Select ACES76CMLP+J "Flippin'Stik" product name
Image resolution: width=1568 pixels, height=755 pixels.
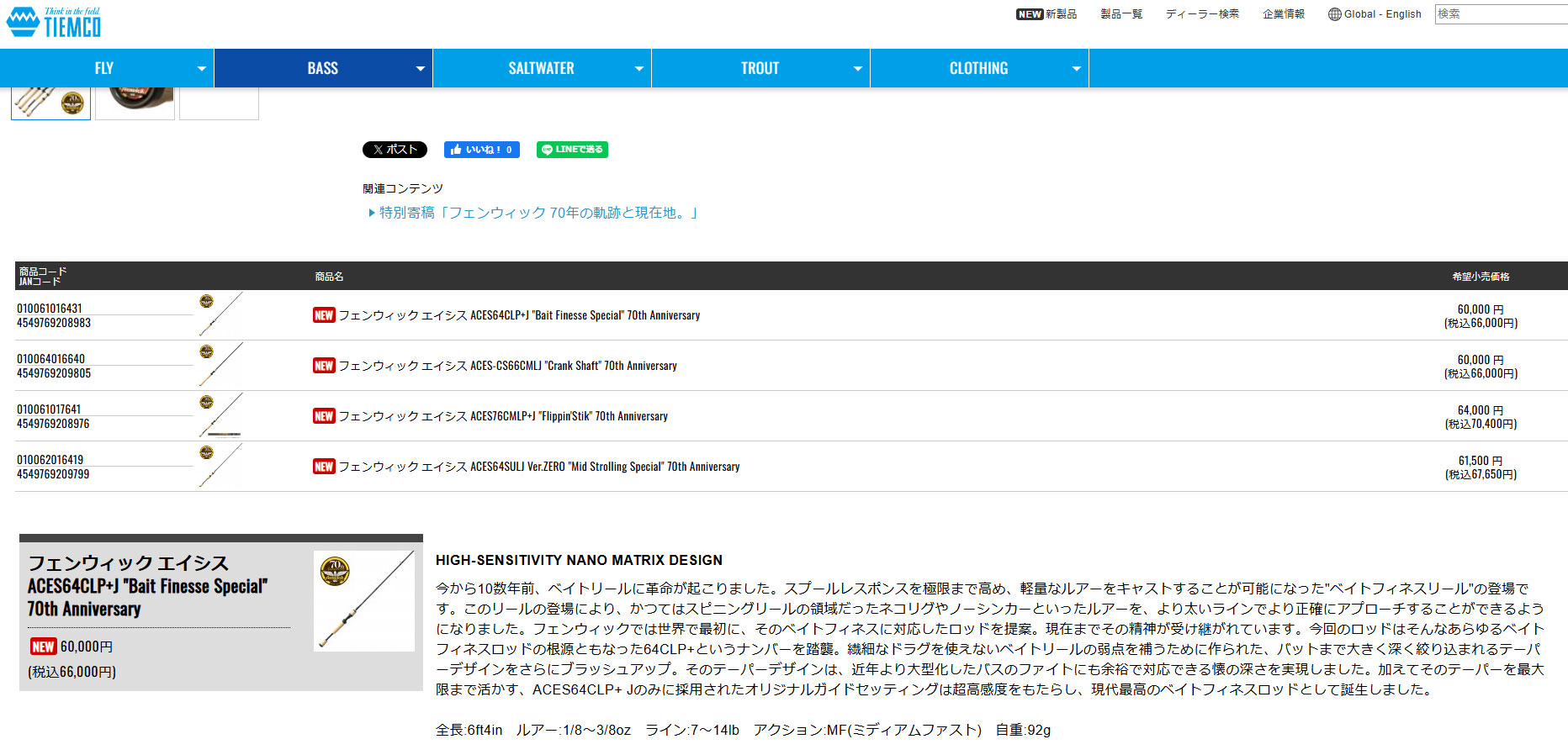click(x=503, y=416)
